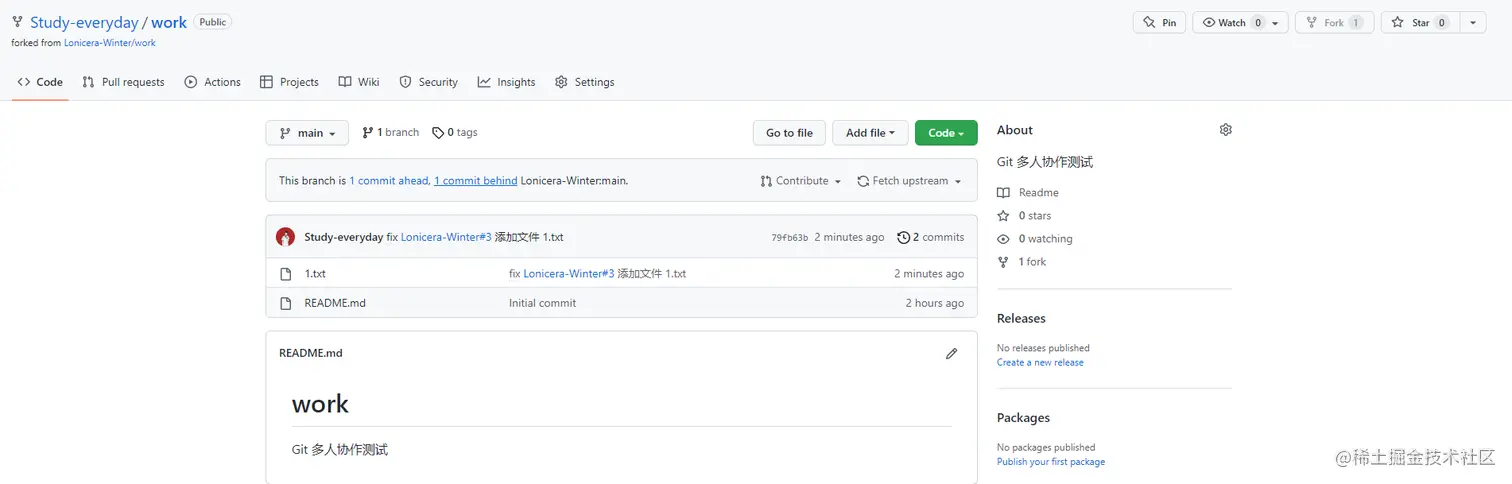Image resolution: width=1512 pixels, height=484 pixels.
Task: Expand the Fetch upstream dropdown
Action: [x=909, y=181]
